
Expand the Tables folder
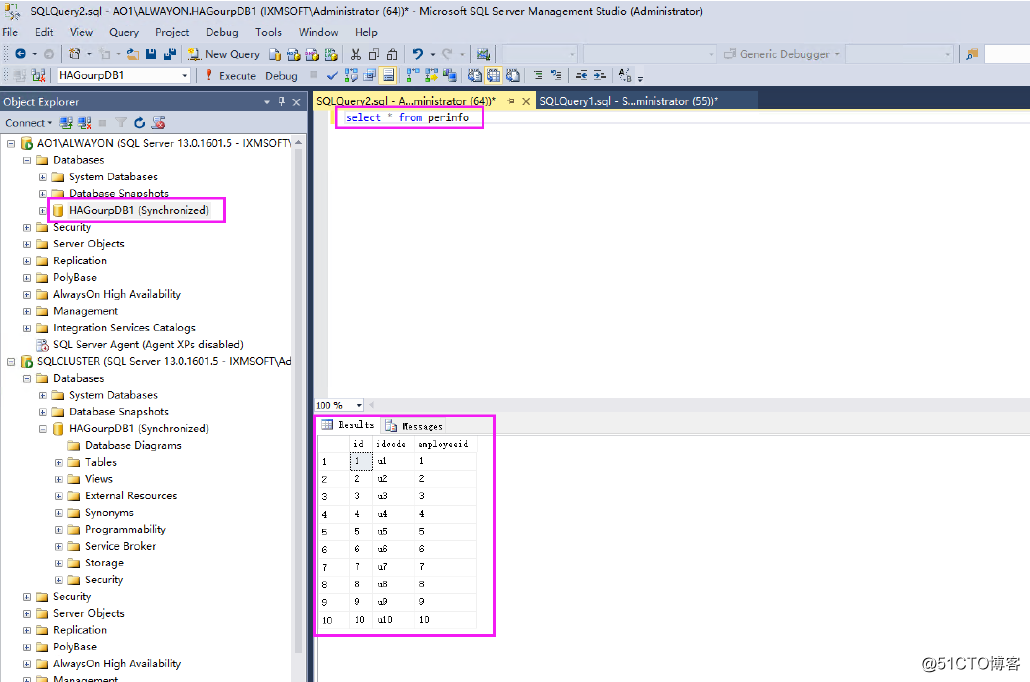[x=58, y=463]
